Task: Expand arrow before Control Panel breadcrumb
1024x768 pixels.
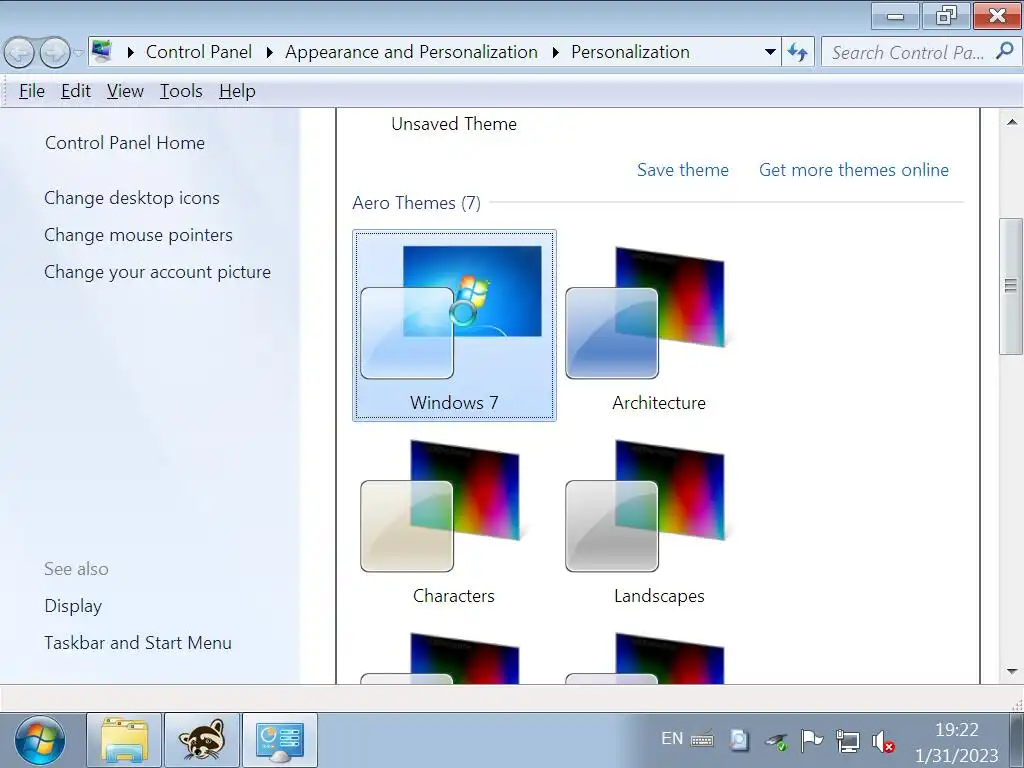Action: coord(130,52)
